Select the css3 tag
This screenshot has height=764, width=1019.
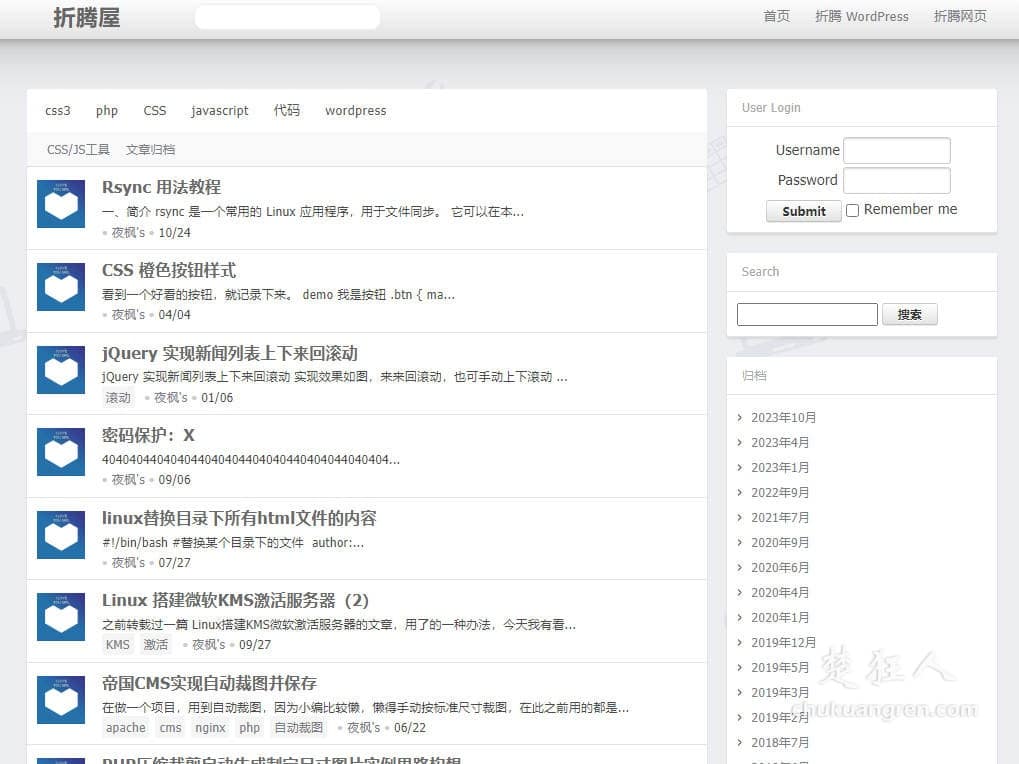pos(57,110)
